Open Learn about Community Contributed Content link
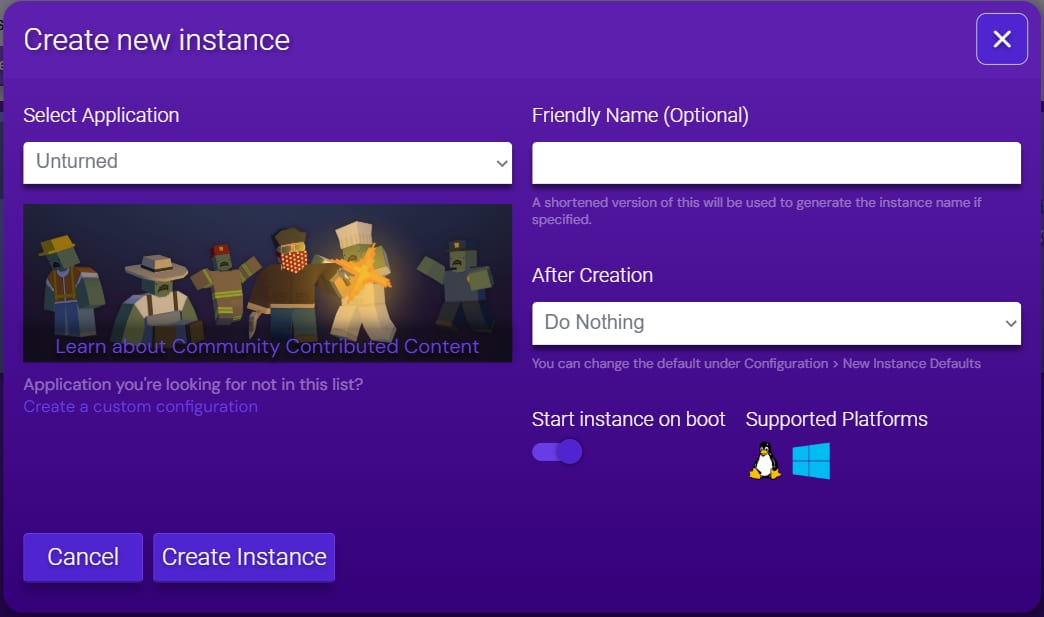 pos(267,347)
